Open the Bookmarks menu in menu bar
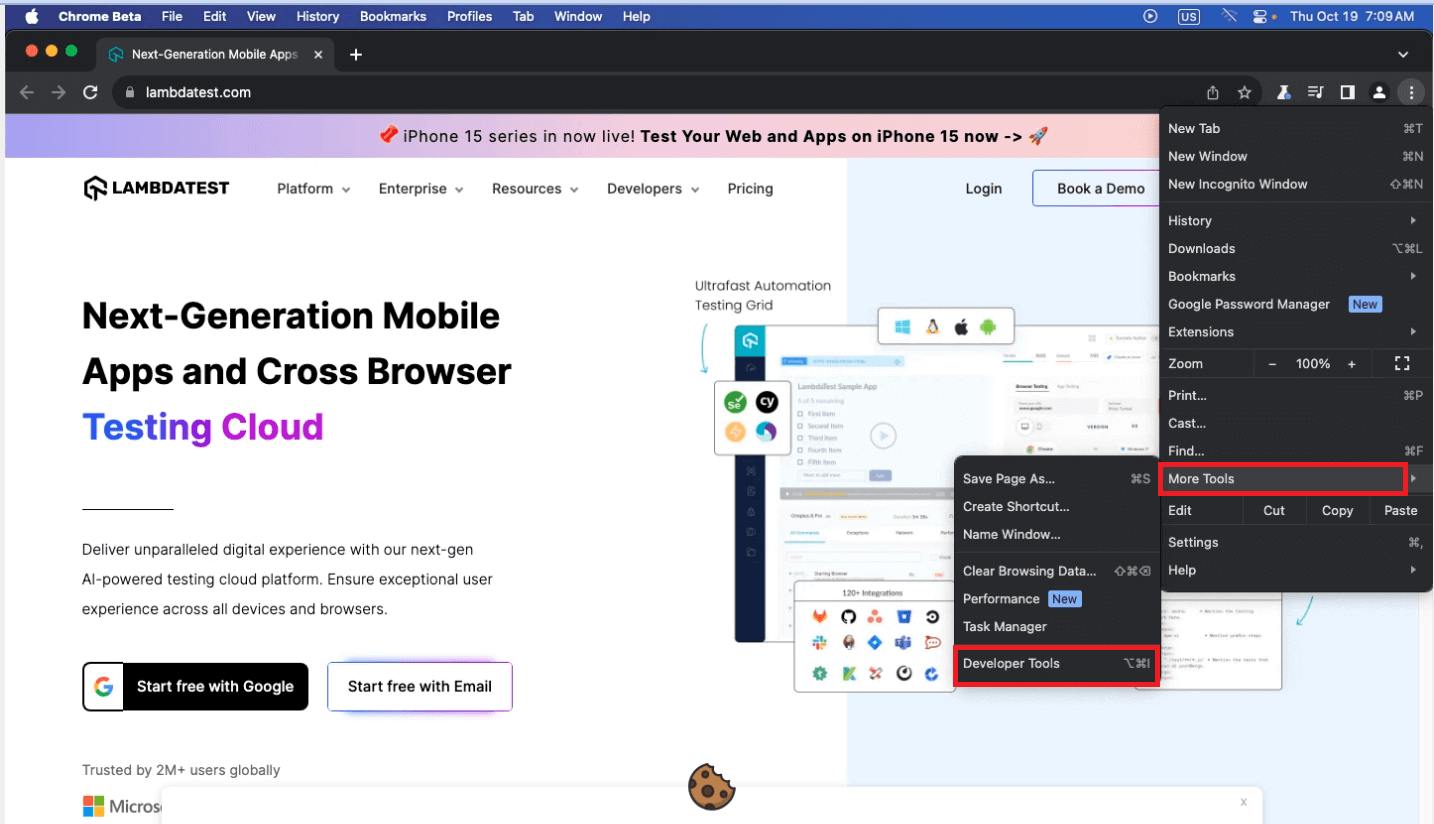The height and width of the screenshot is (824, 1434). tap(393, 16)
